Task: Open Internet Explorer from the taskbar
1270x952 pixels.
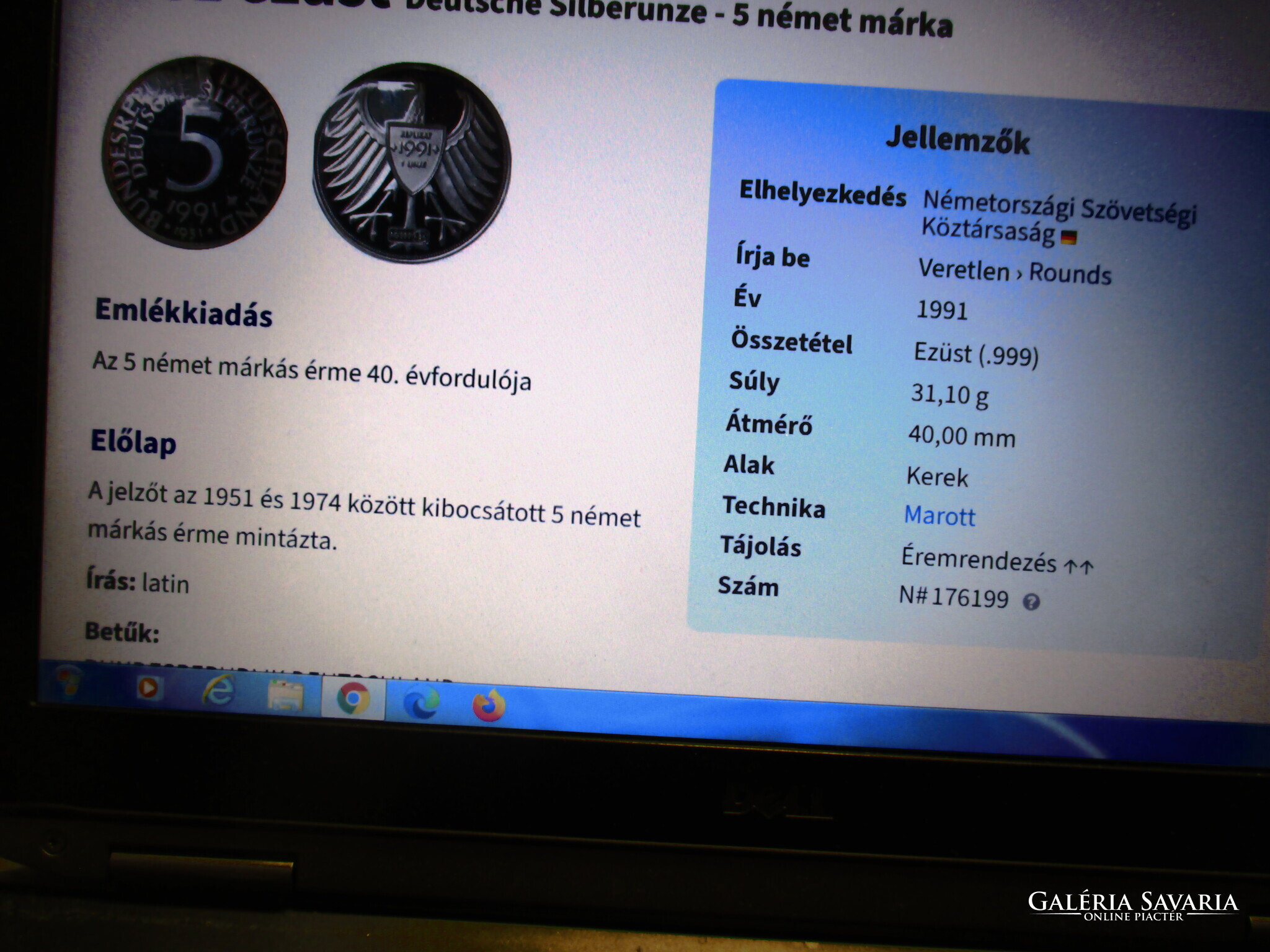Action: [x=218, y=691]
